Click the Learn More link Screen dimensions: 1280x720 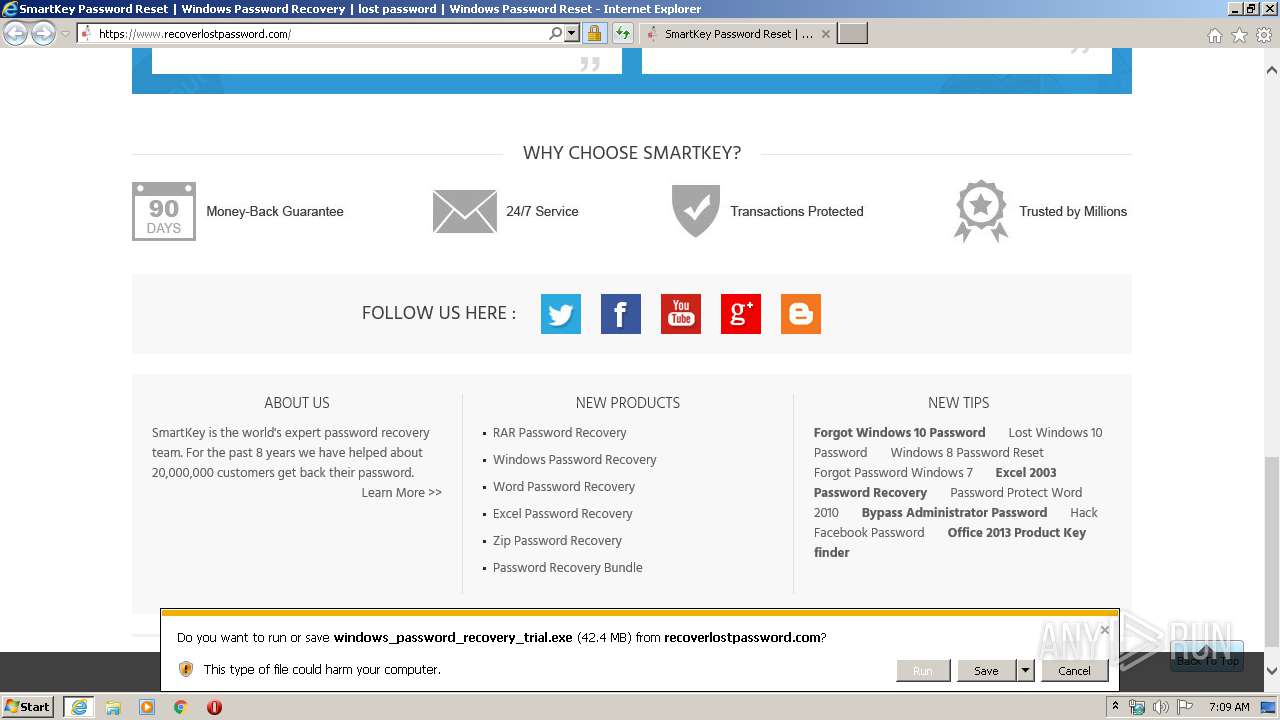pos(401,493)
